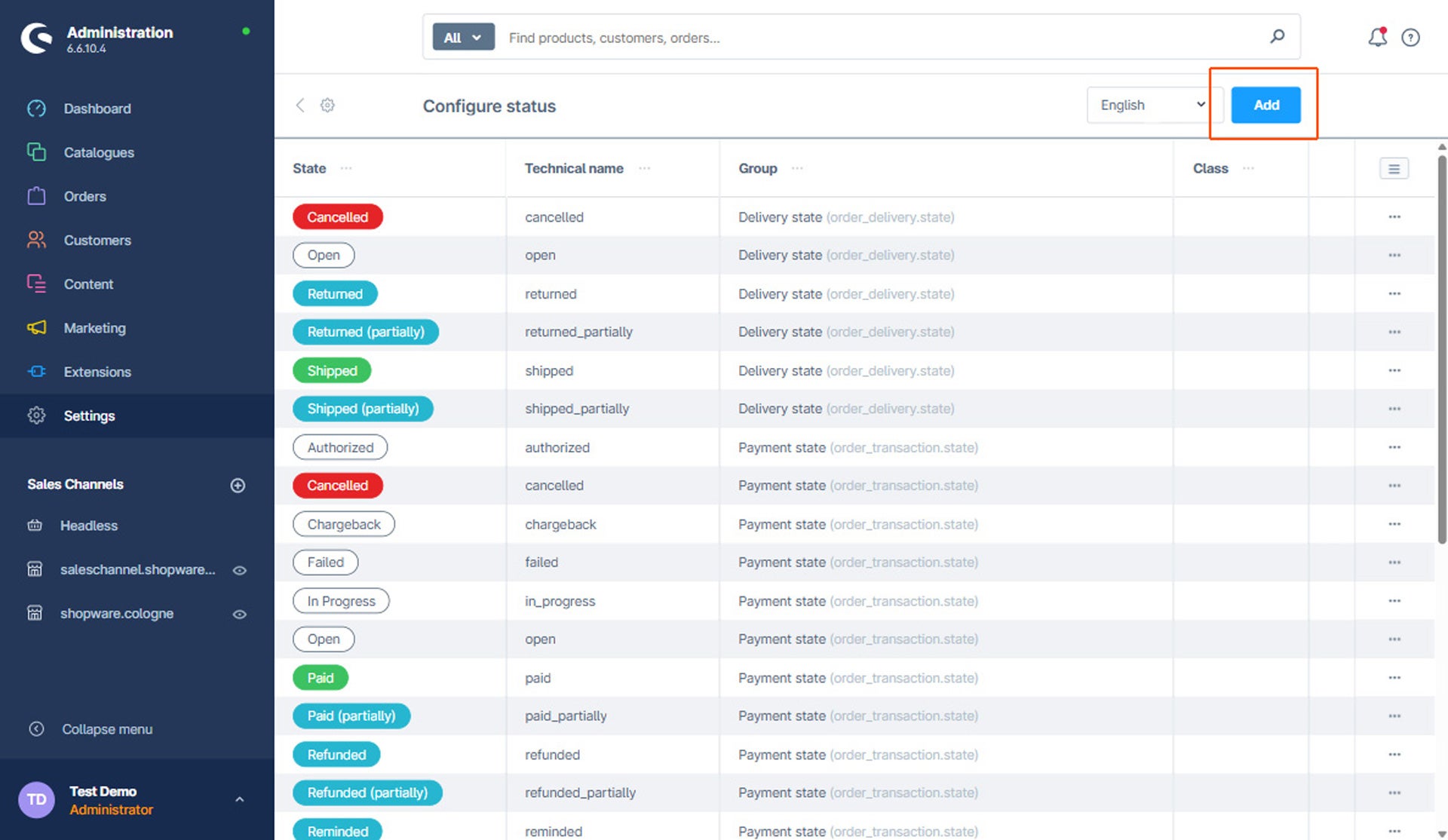Select Orders menu item

pos(84,196)
